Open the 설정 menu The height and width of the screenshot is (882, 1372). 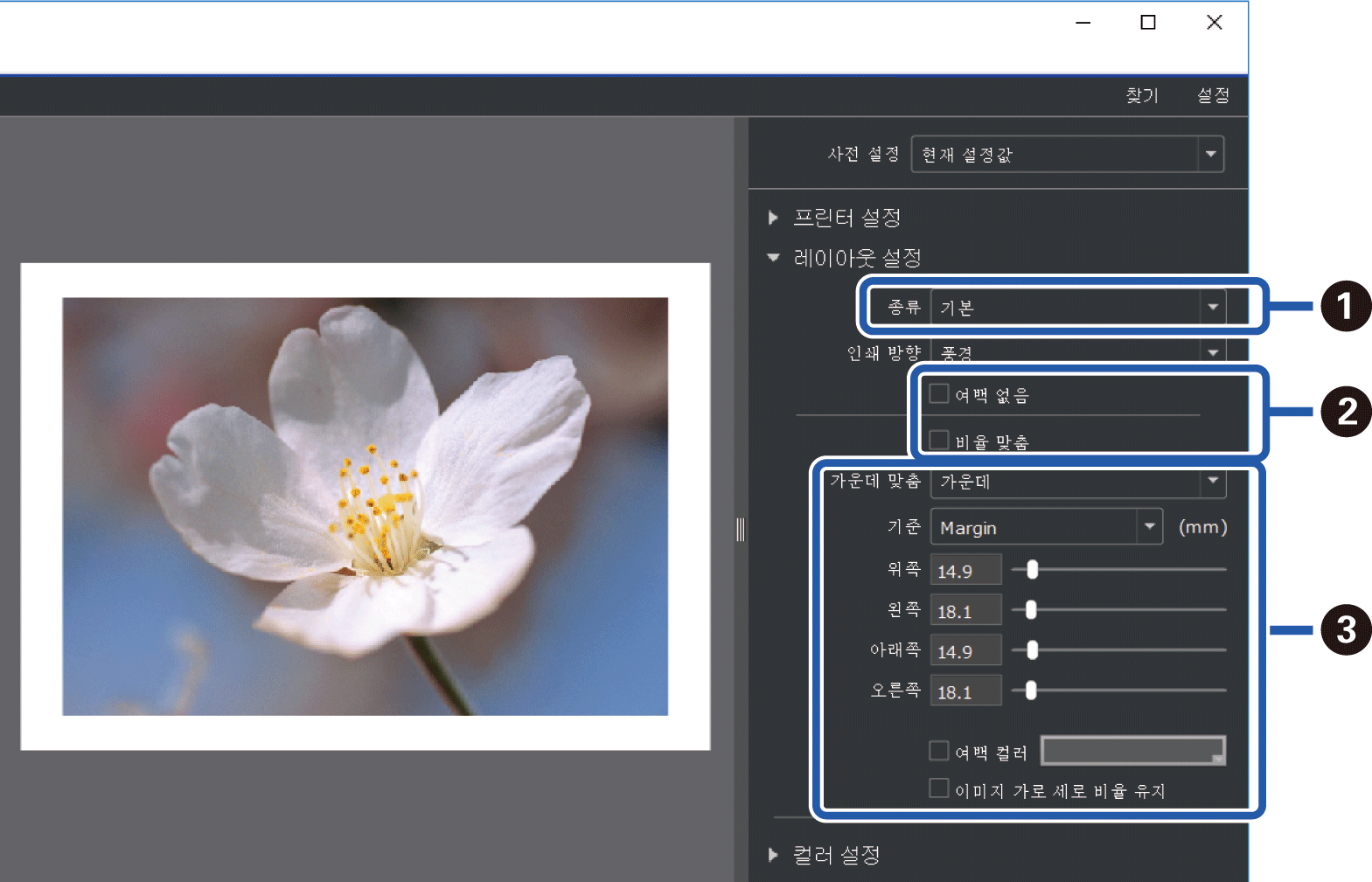(1213, 95)
